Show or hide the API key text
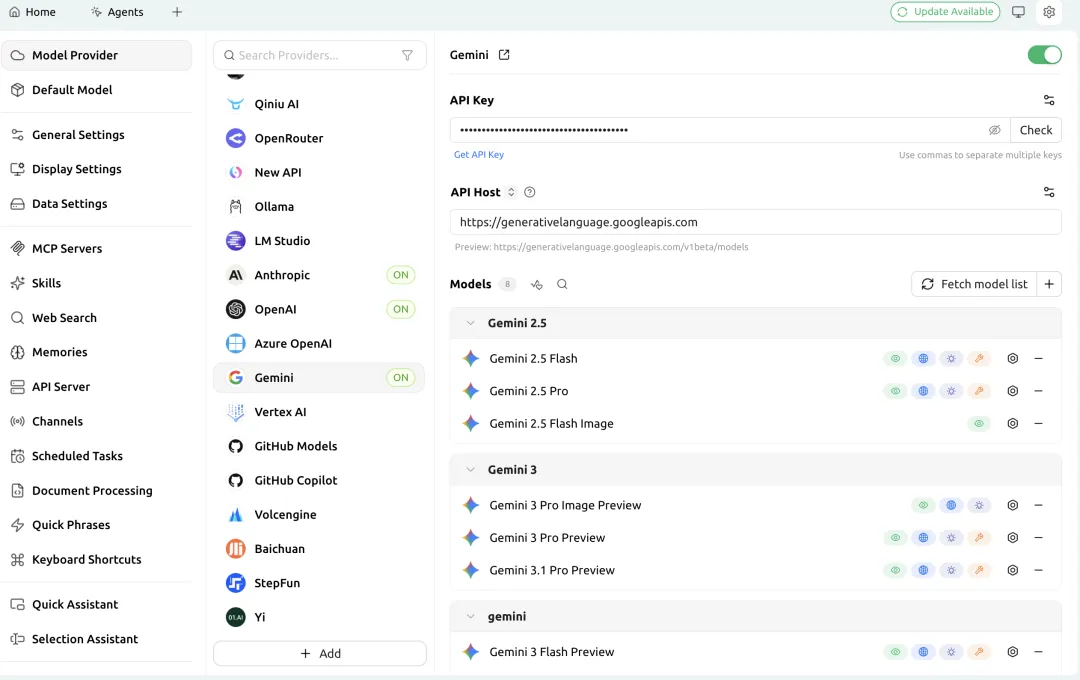 995,130
